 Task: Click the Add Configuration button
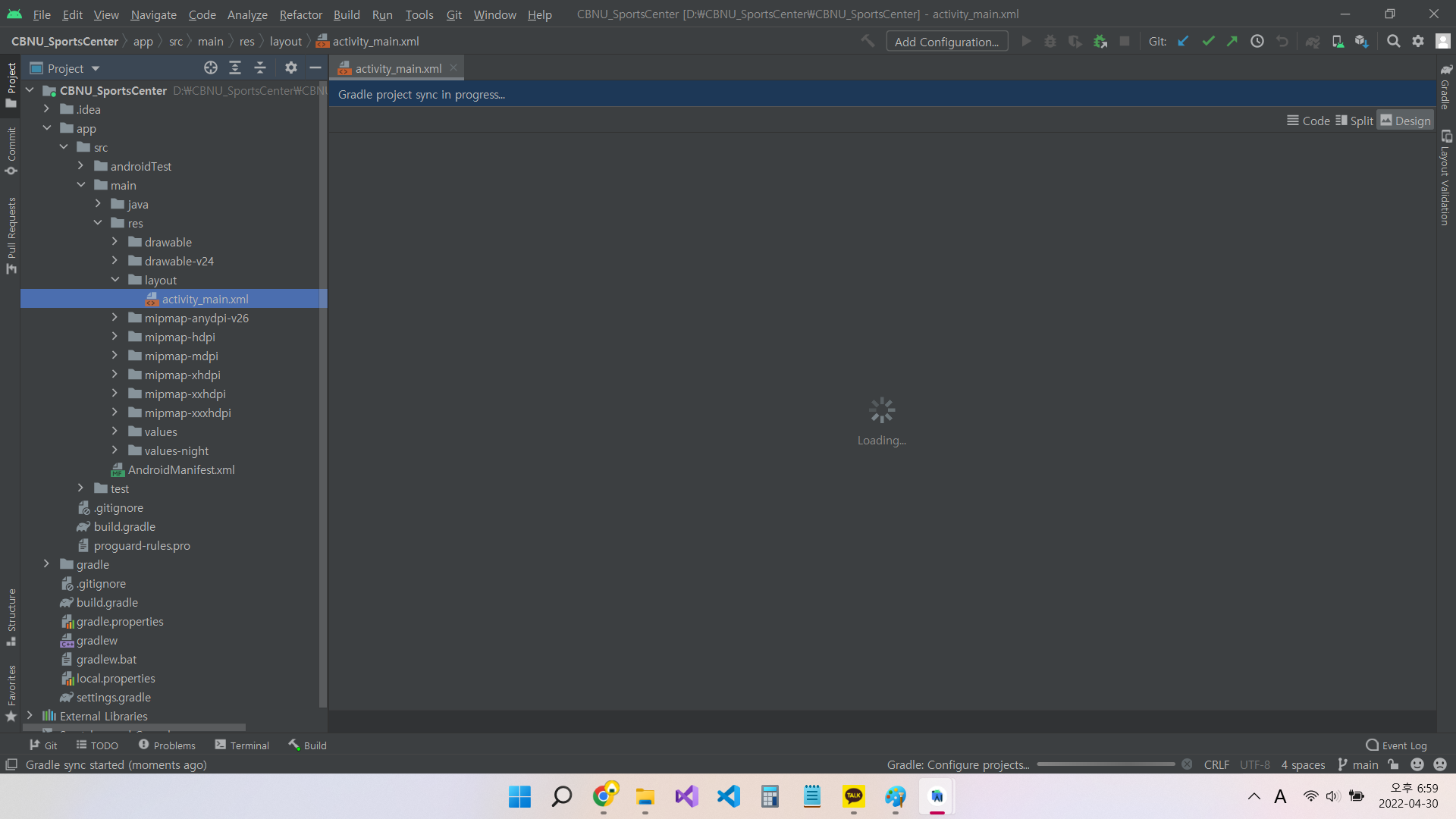(x=946, y=42)
